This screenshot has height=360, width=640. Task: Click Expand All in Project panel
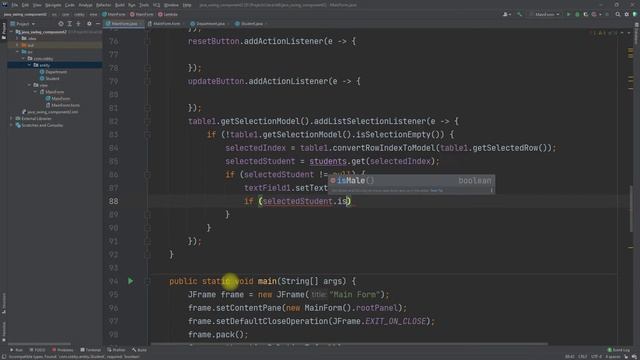tap(70, 24)
